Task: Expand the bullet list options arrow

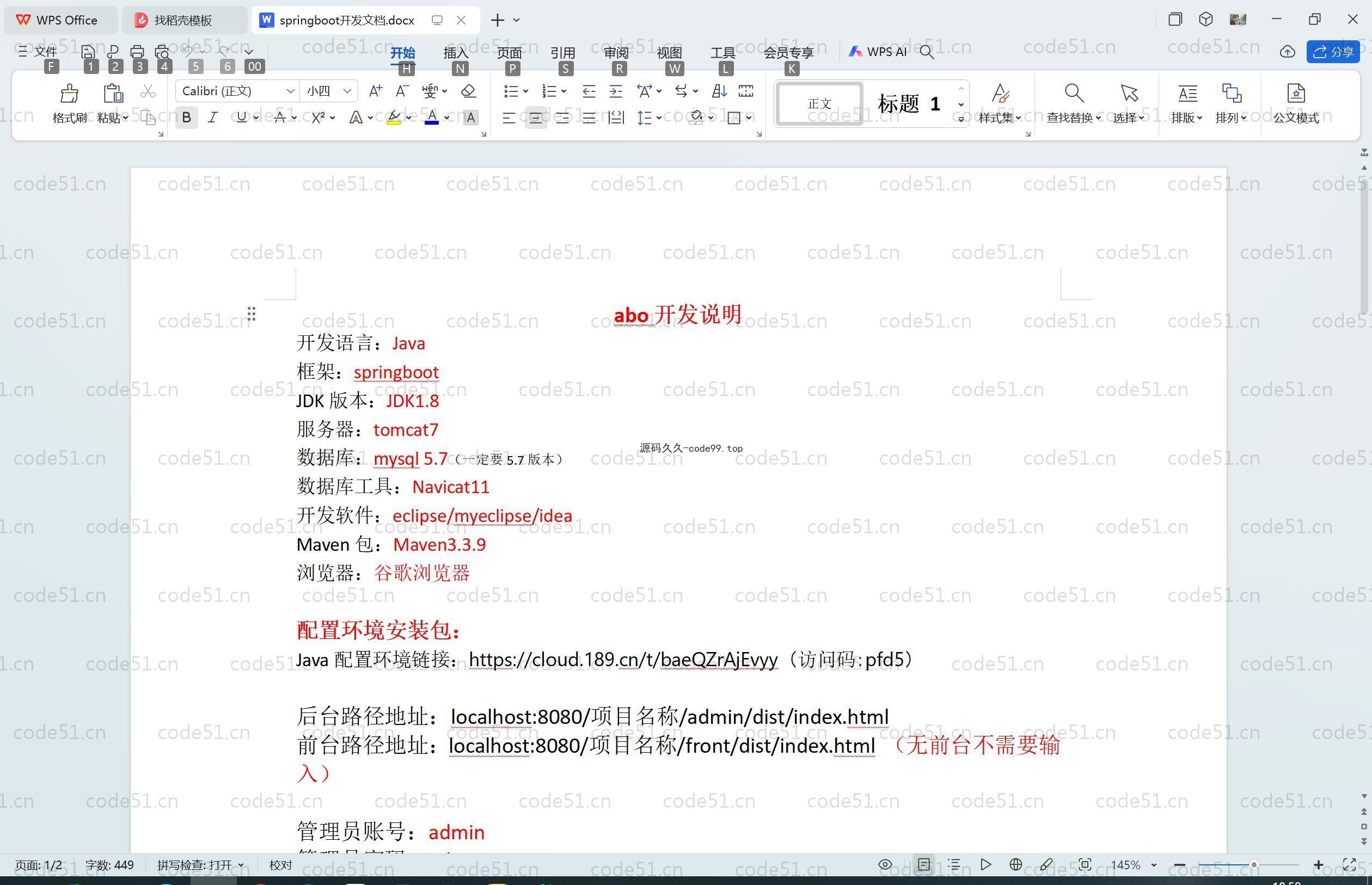Action: pyautogui.click(x=525, y=91)
